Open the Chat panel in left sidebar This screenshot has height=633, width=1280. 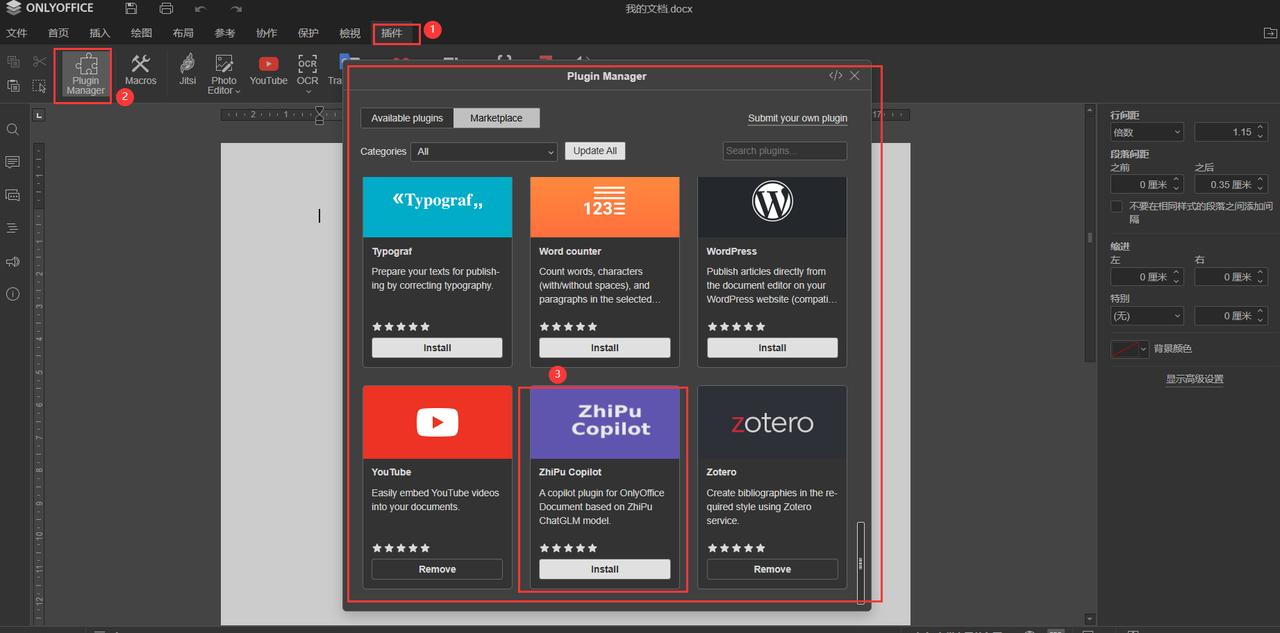click(x=13, y=195)
